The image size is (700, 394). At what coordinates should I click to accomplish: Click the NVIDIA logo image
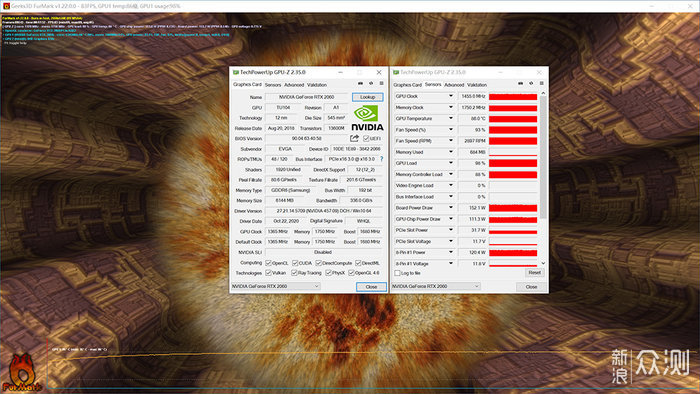pos(367,119)
